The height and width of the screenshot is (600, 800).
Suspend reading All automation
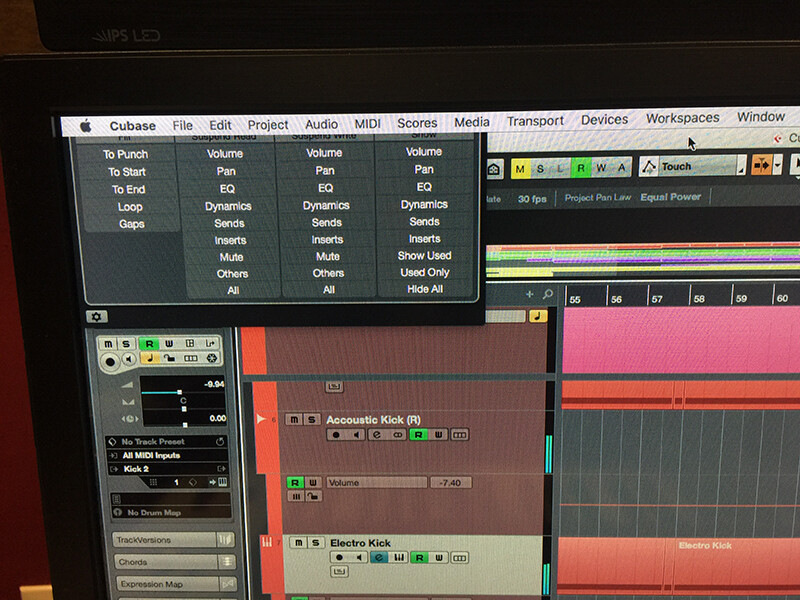(233, 290)
